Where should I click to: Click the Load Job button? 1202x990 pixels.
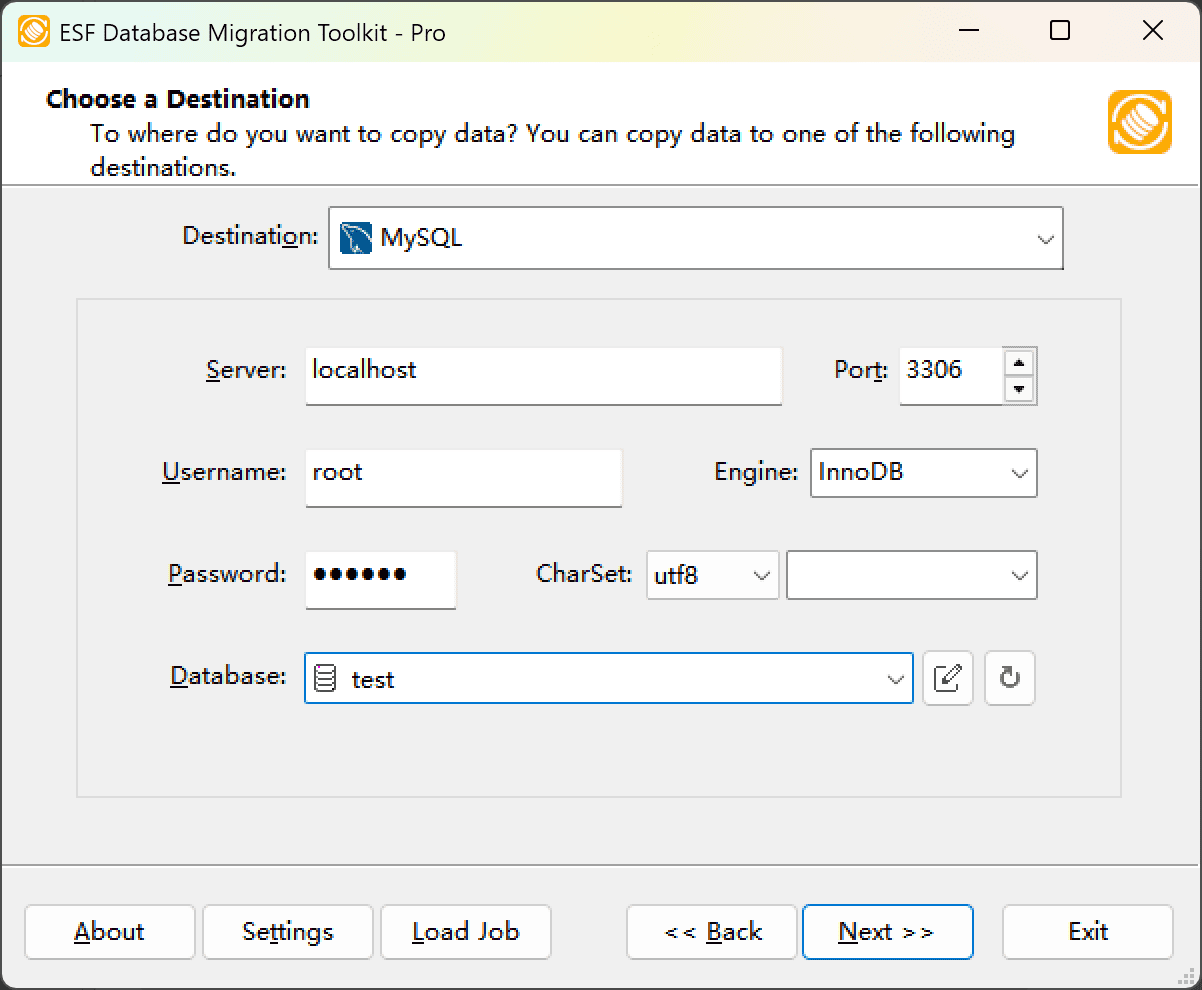pos(465,932)
